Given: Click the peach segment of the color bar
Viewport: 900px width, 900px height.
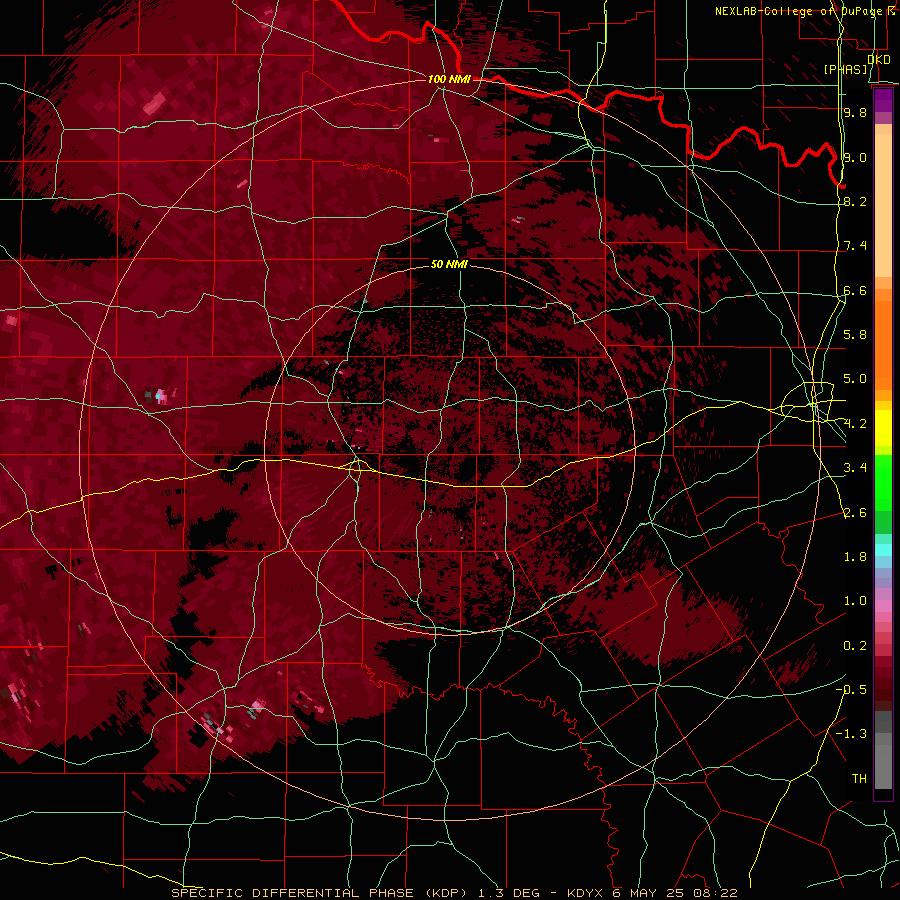Looking at the screenshot, I should tap(883, 205).
